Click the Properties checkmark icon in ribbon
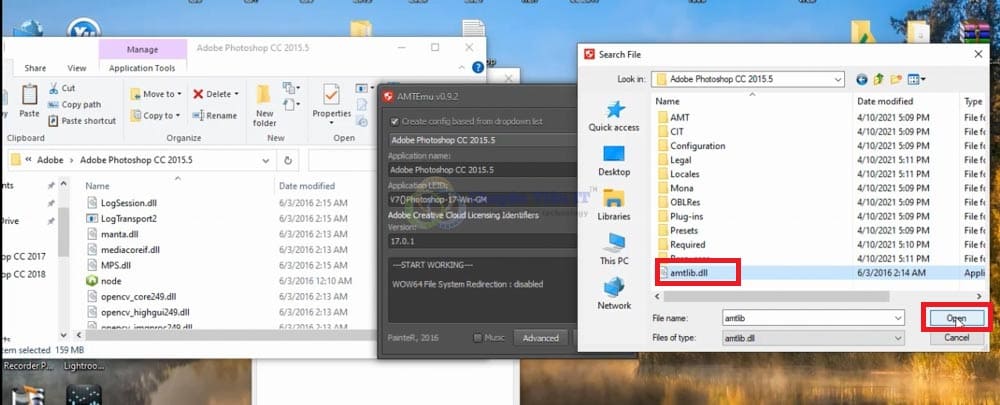Screen dimensions: 1000x405 click(x=331, y=94)
